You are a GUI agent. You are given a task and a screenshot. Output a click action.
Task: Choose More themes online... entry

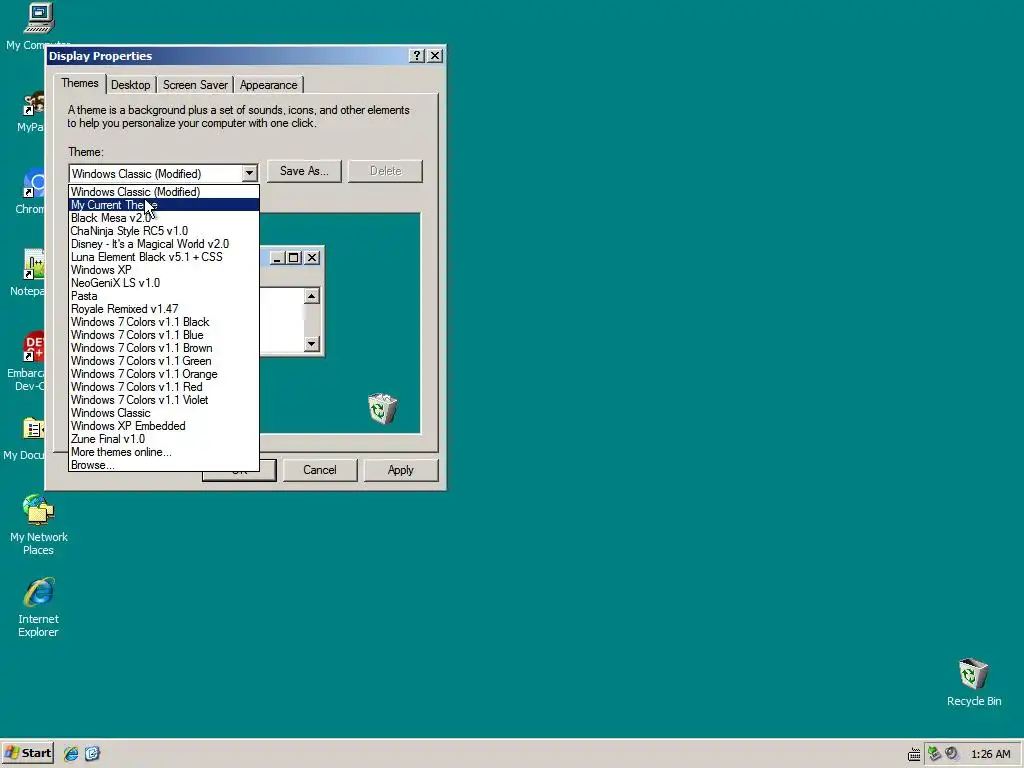click(164, 452)
